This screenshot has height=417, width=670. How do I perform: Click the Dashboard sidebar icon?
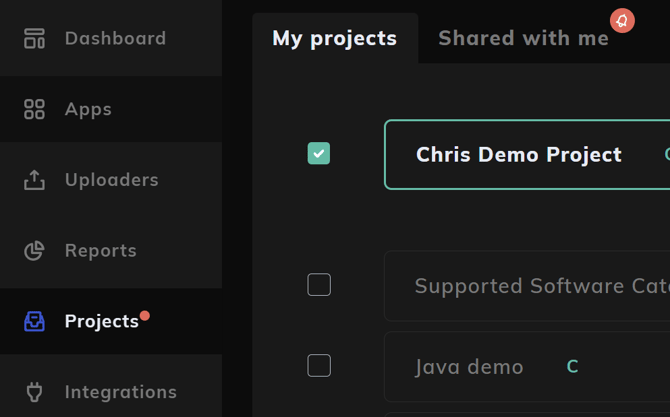34,39
